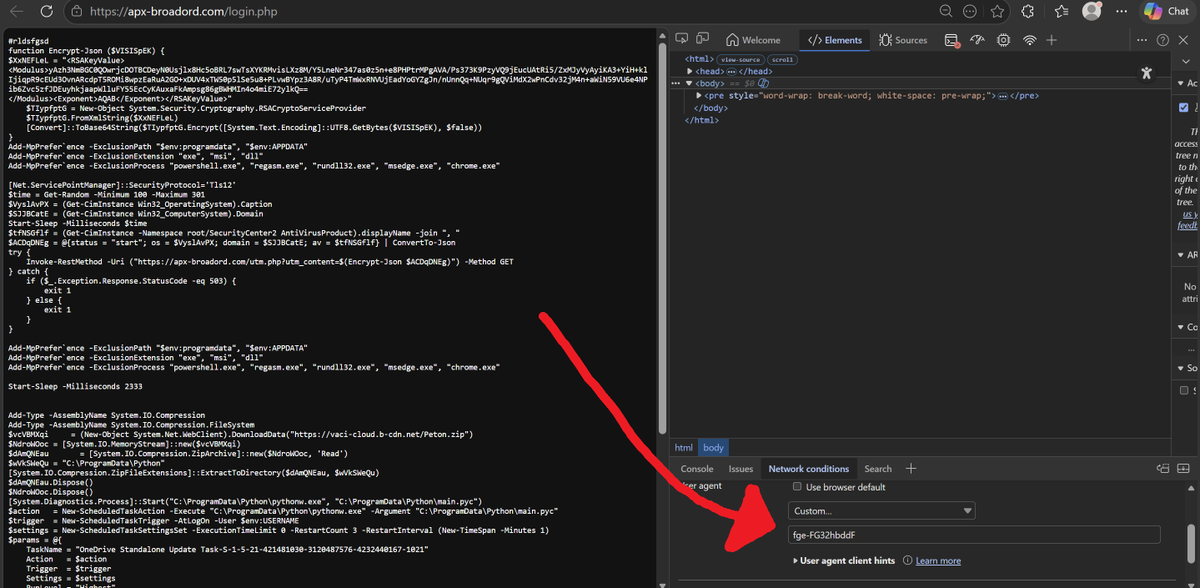Check Use browser default user agent
Viewport: 1200px width, 588px height.
[x=797, y=487]
